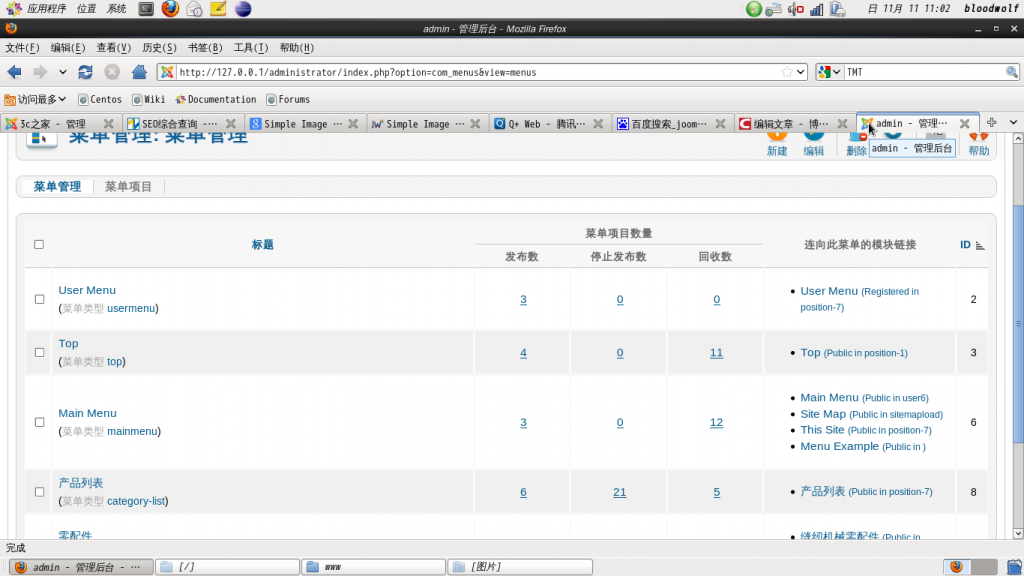Viewport: 1024px width, 576px height.
Task: Open the search engine selector dropdown
Action: click(x=829, y=72)
